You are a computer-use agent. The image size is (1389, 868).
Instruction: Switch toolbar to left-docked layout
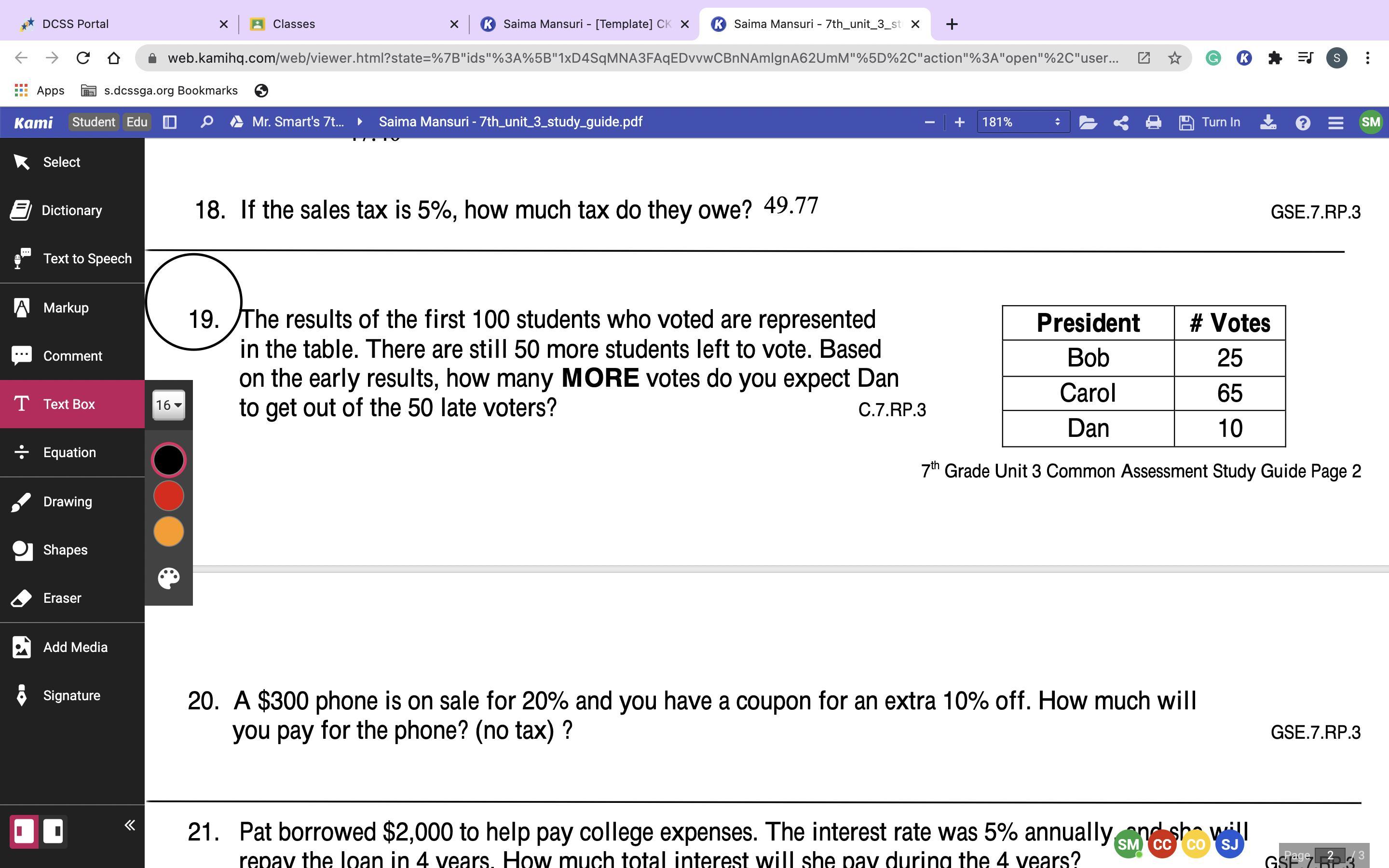(x=24, y=831)
